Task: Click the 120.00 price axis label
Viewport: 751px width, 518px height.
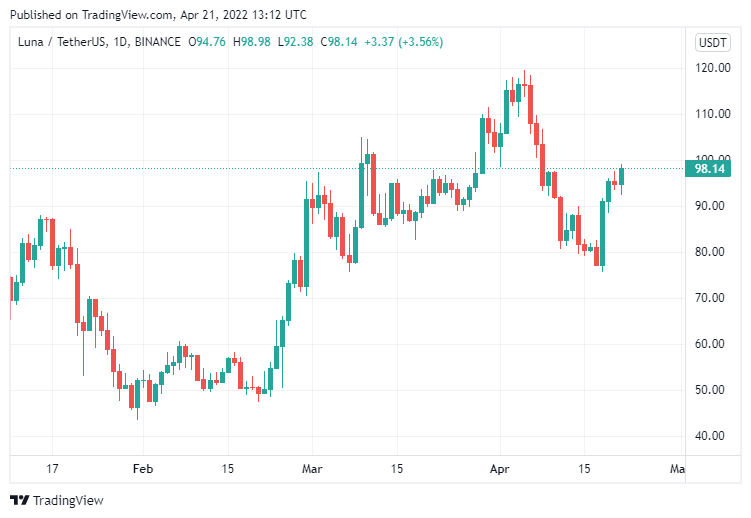Action: 712,68
